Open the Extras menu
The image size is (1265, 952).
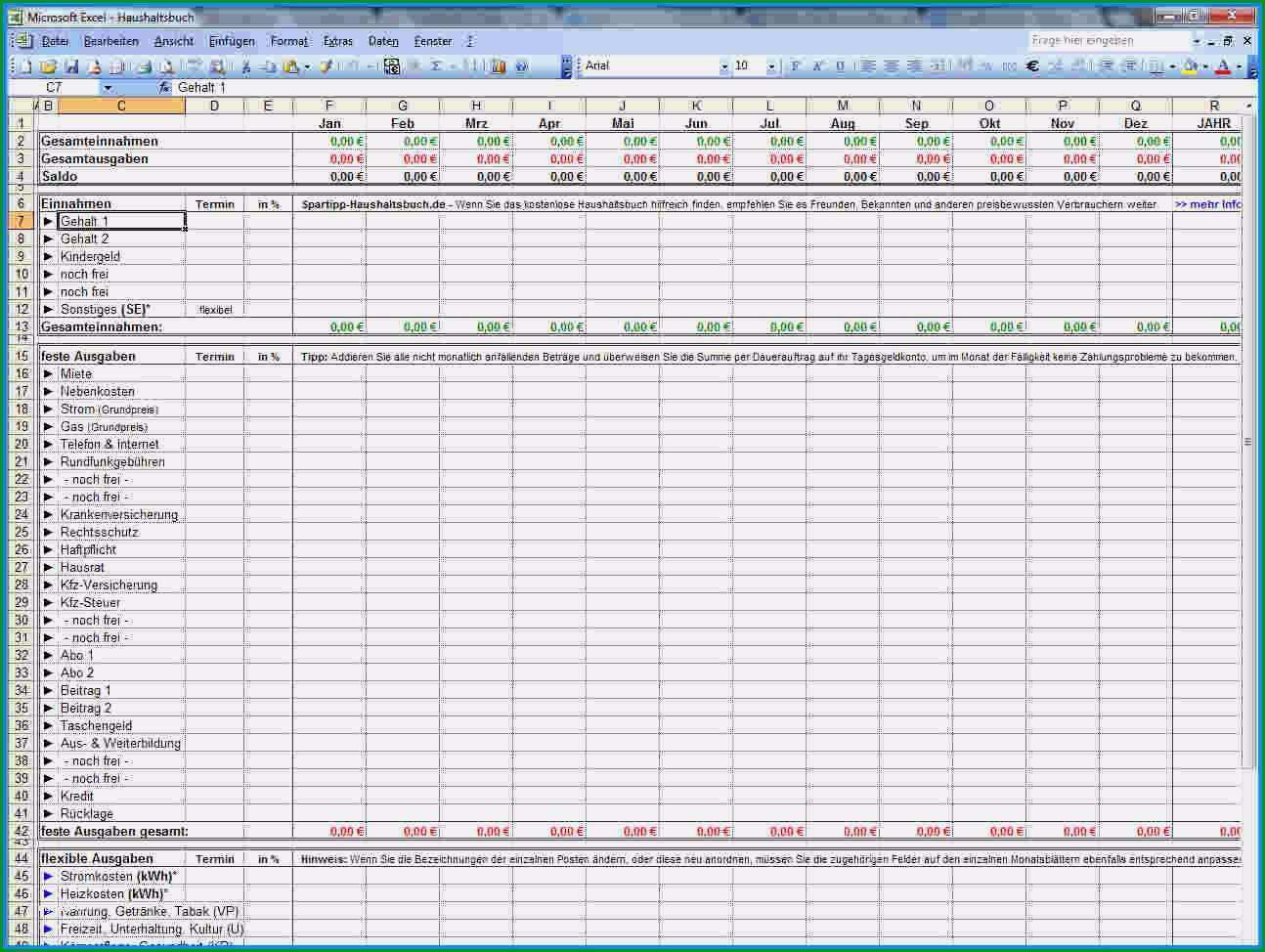coord(338,41)
